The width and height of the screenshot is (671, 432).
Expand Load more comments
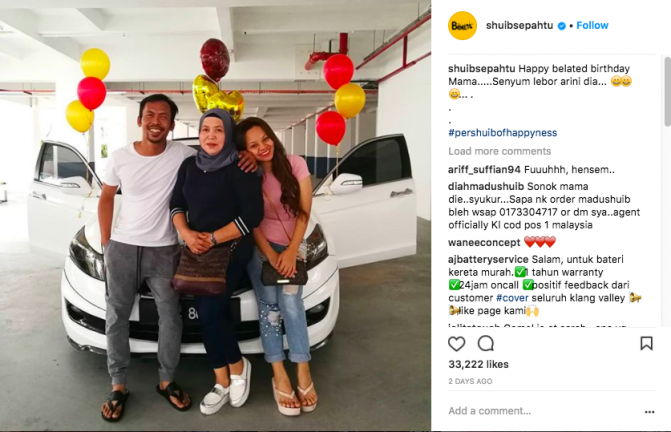pos(499,151)
